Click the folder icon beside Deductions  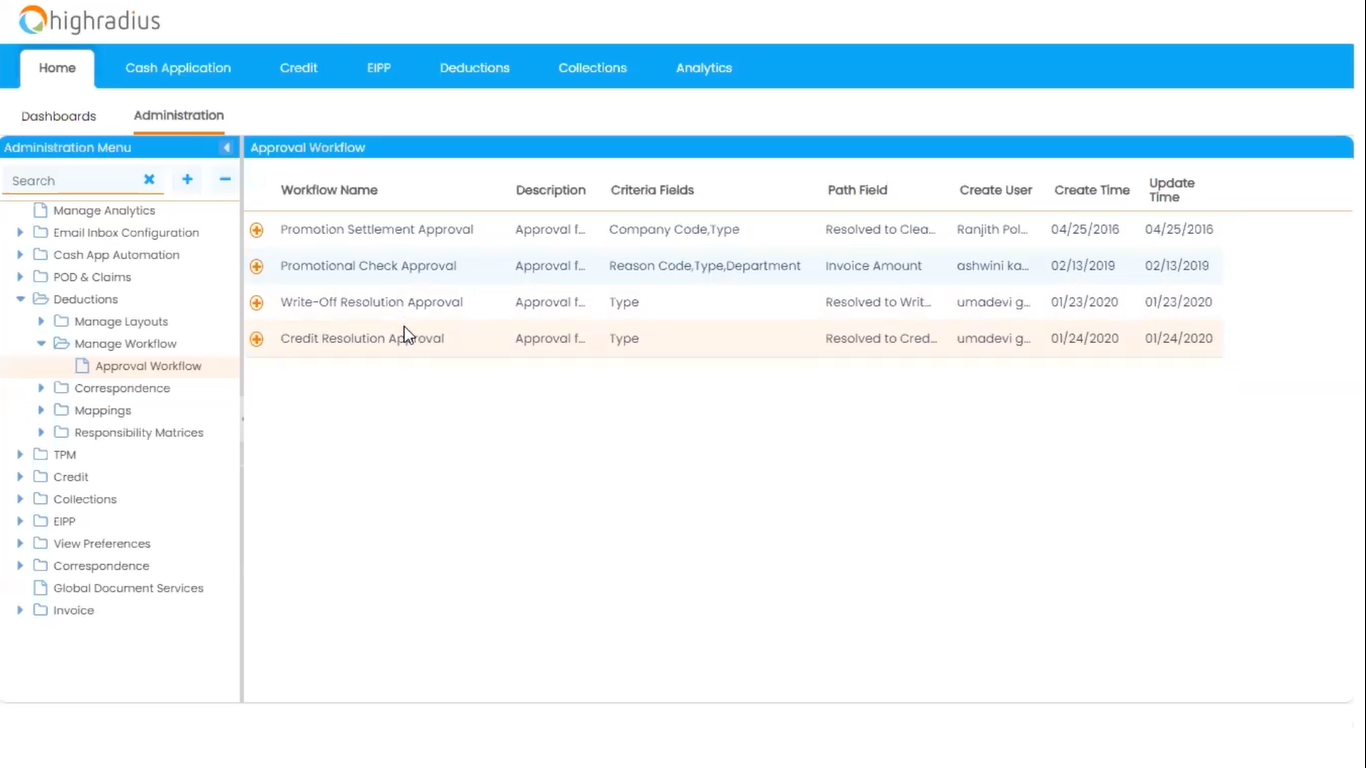tap(41, 299)
